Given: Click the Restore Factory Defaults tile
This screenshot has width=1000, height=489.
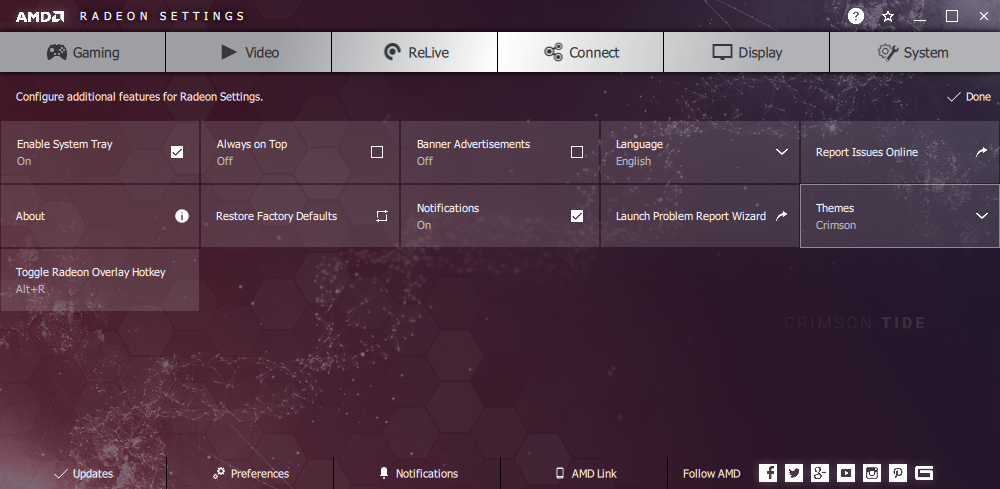Looking at the screenshot, I should click(x=300, y=216).
